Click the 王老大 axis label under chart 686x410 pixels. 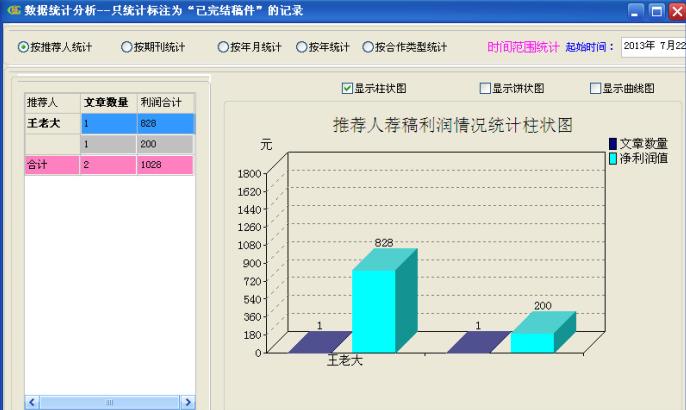click(x=345, y=361)
